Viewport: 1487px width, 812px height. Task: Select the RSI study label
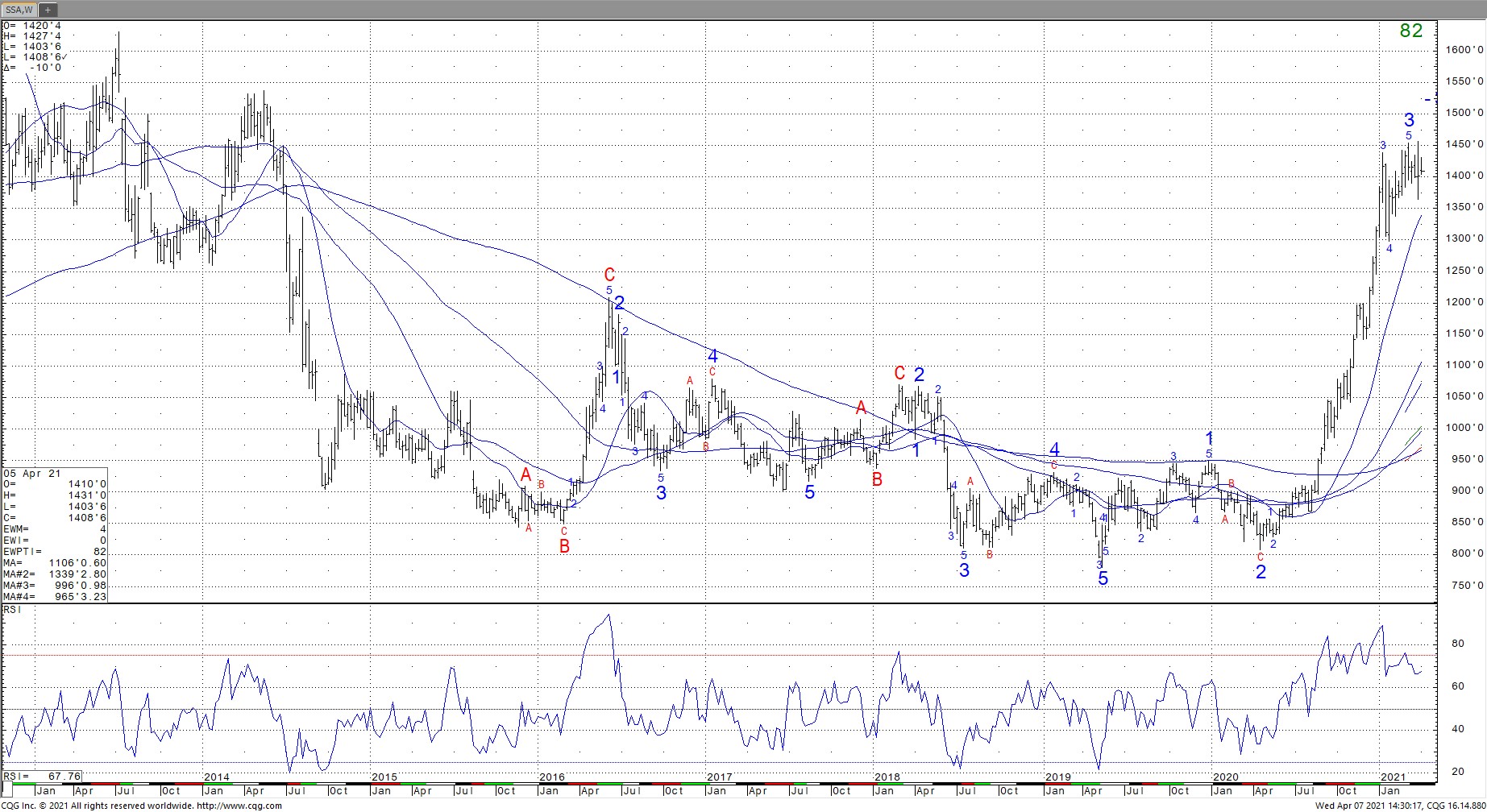click(12, 610)
